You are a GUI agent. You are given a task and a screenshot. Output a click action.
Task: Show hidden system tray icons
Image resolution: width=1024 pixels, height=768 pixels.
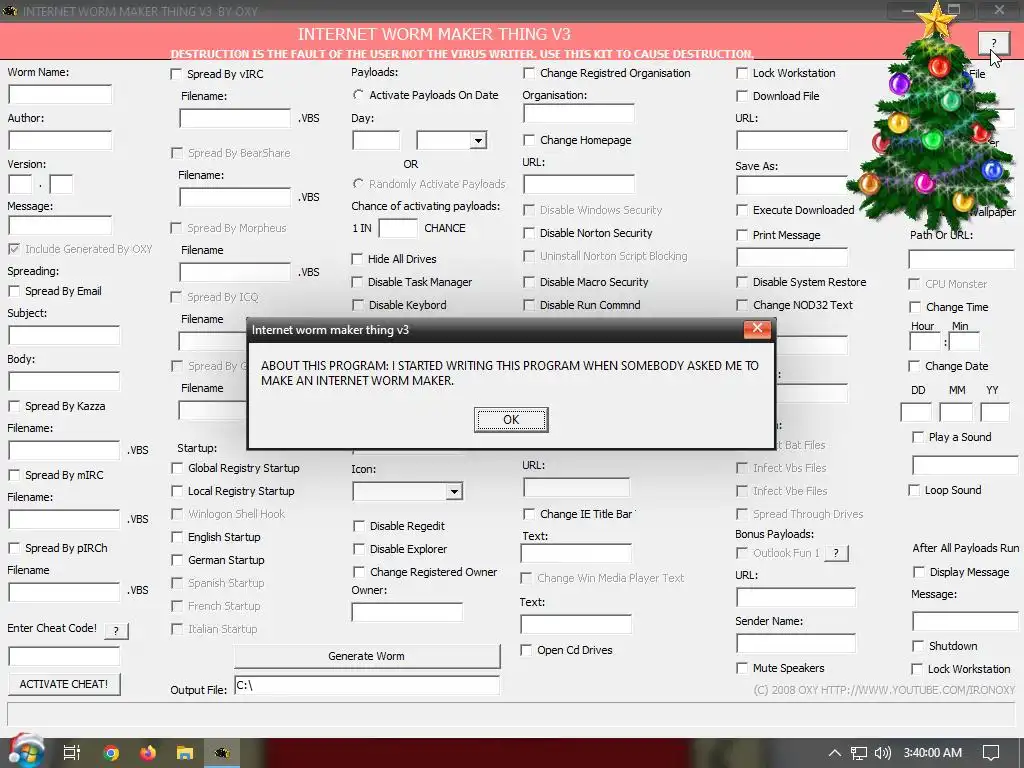[x=835, y=753]
